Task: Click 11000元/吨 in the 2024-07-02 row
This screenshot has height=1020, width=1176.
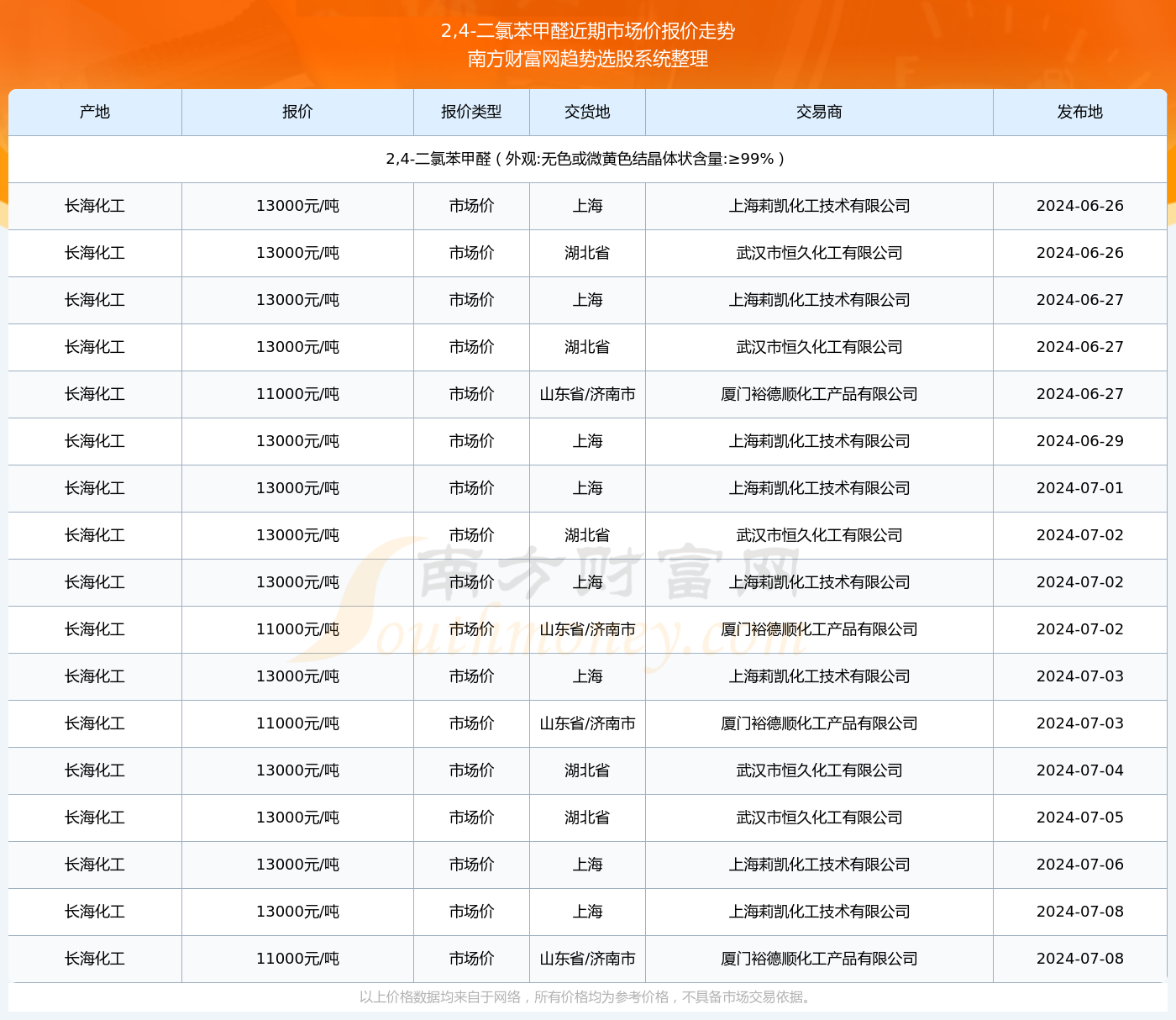Action: point(297,629)
